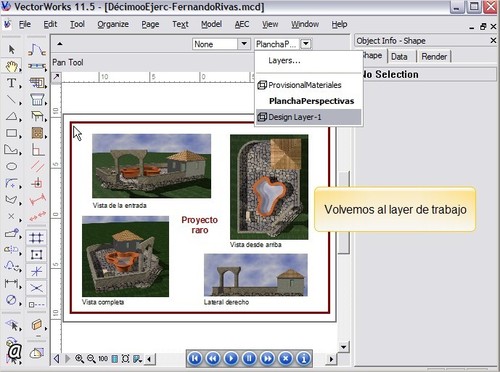This screenshot has width=500, height=372.
Task: Open the Organize menu
Action: (113, 24)
